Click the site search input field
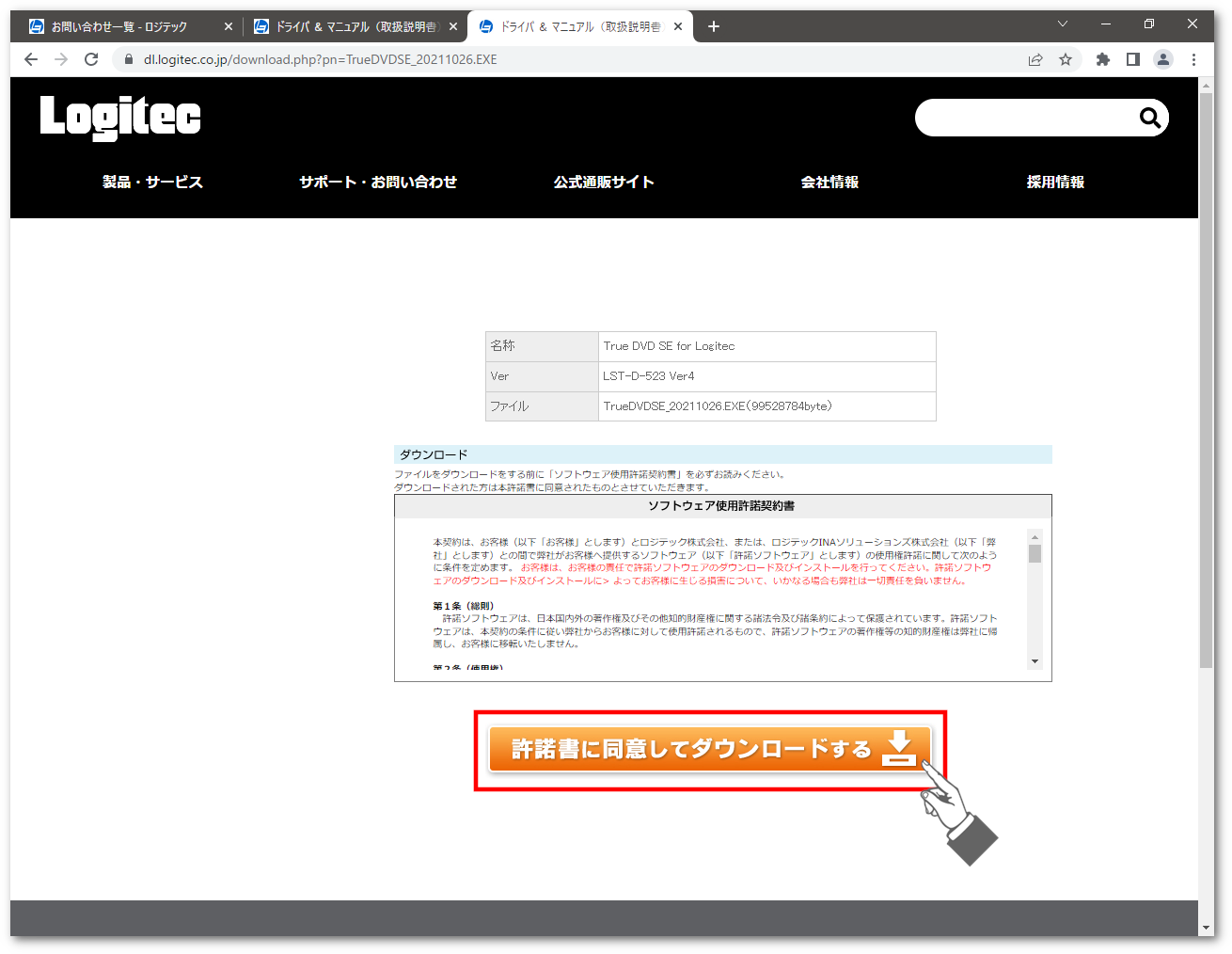The image size is (1232, 954). (1025, 118)
